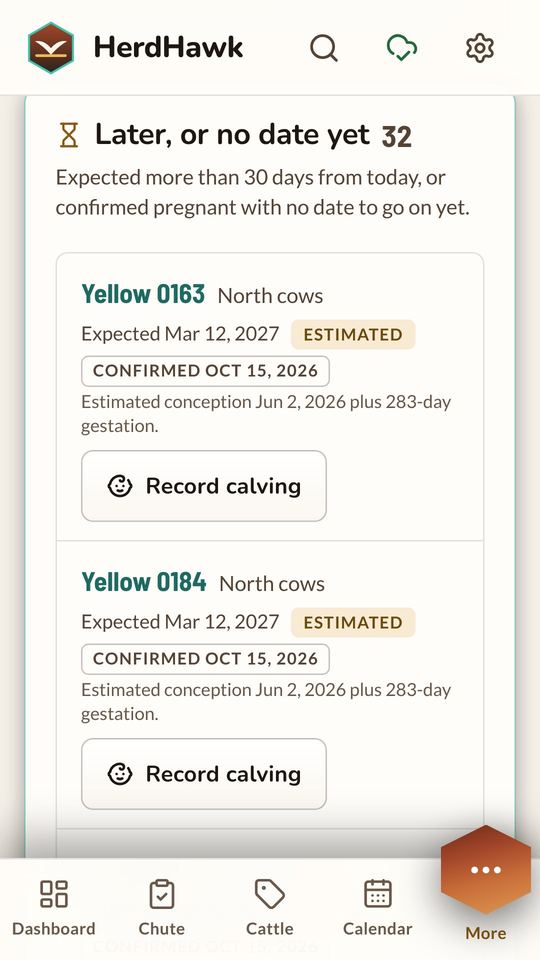The image size is (540, 960).
Task: Tap the HerdHawk app title
Action: pos(168,48)
